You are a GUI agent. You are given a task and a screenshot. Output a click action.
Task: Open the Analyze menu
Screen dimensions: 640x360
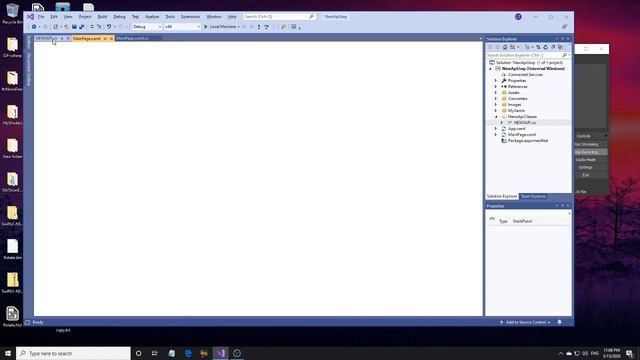[152, 17]
